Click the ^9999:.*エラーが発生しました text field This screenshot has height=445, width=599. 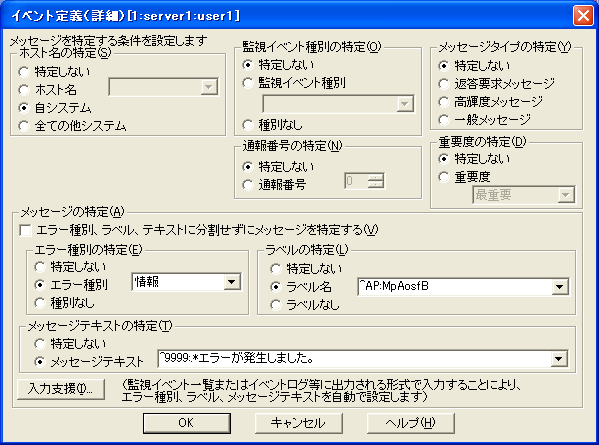coord(354,359)
